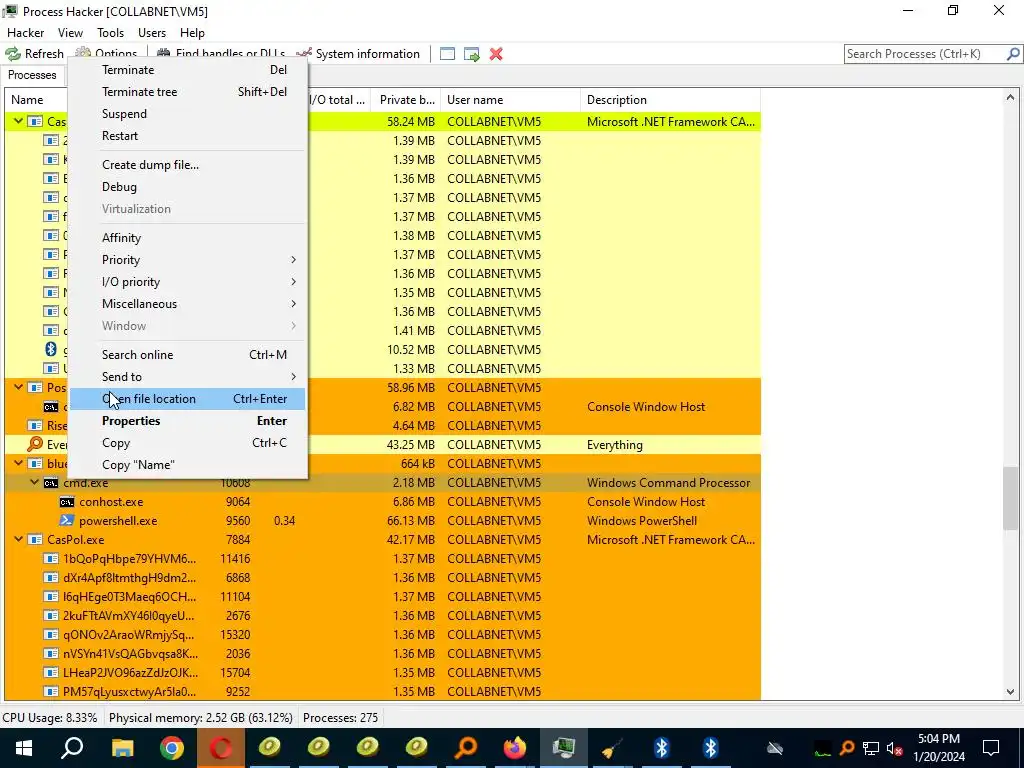
Task: Open the Help menu
Action: tap(192, 33)
